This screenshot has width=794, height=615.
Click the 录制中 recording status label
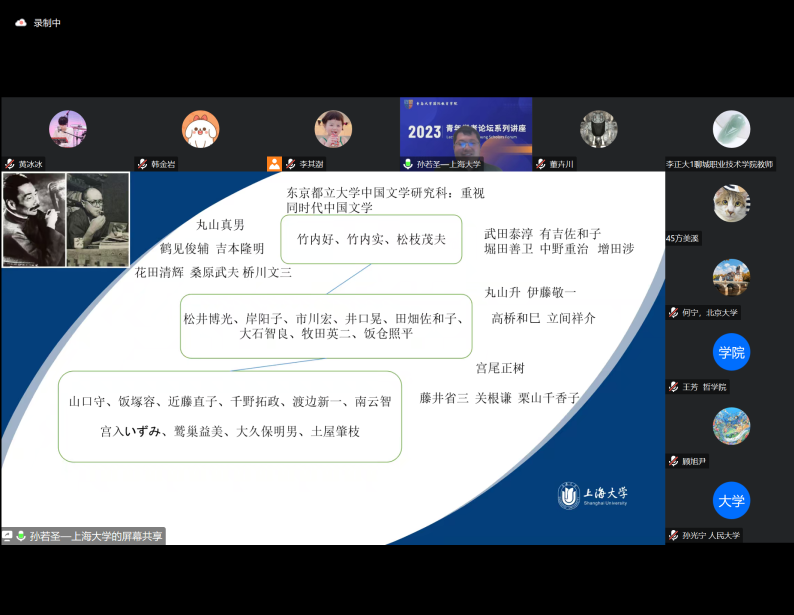coord(47,23)
